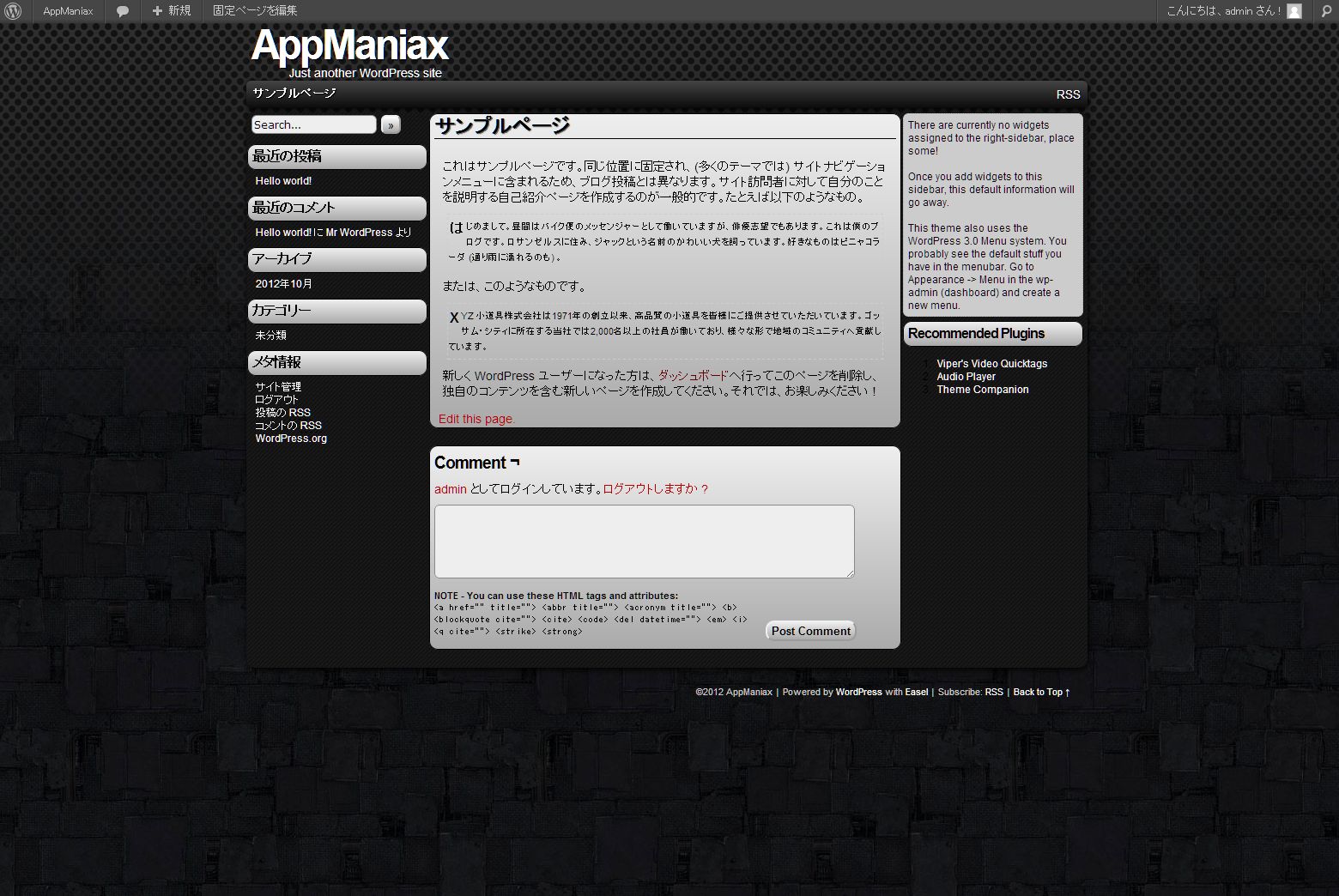Click the ログアウト link in meta widget
Screen dimensions: 1339x896
tap(276, 400)
